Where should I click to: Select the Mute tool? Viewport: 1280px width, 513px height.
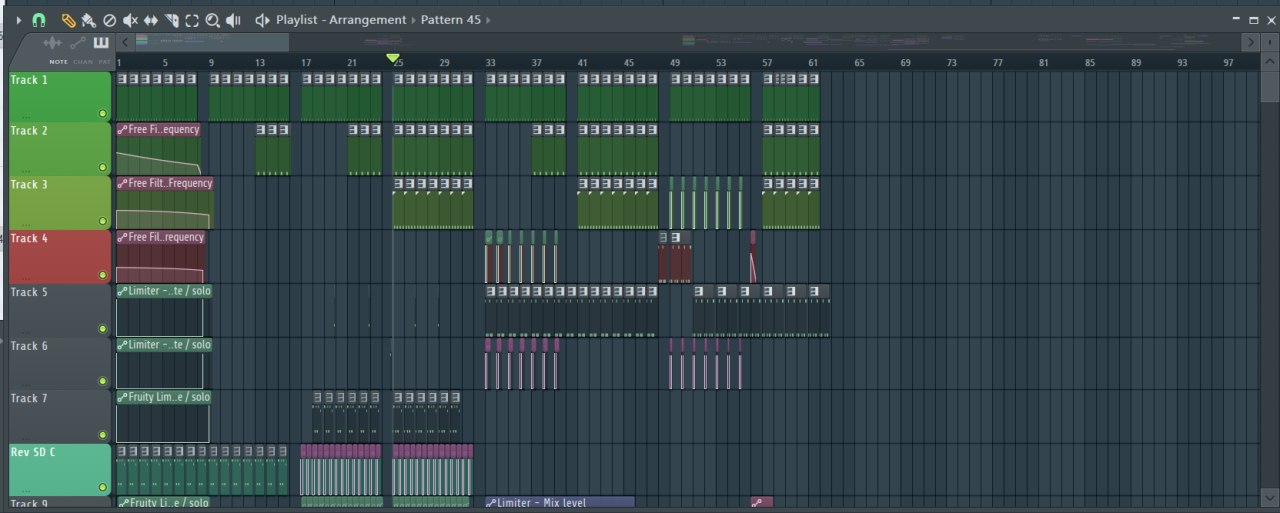130,20
